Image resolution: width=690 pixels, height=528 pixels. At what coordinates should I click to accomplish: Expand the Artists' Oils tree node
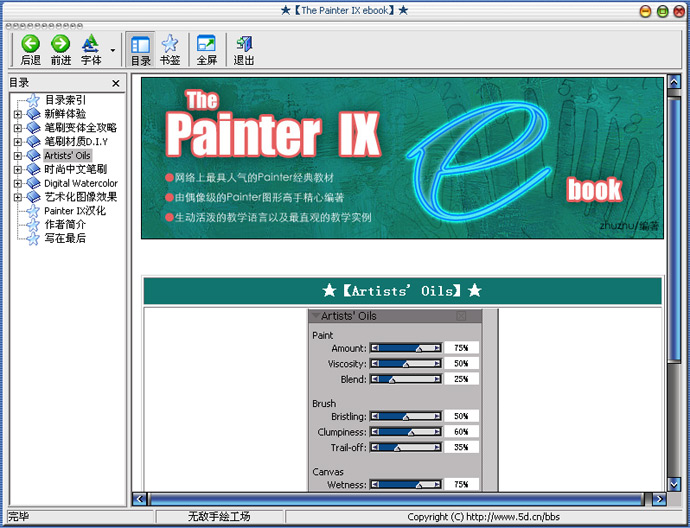(18, 155)
